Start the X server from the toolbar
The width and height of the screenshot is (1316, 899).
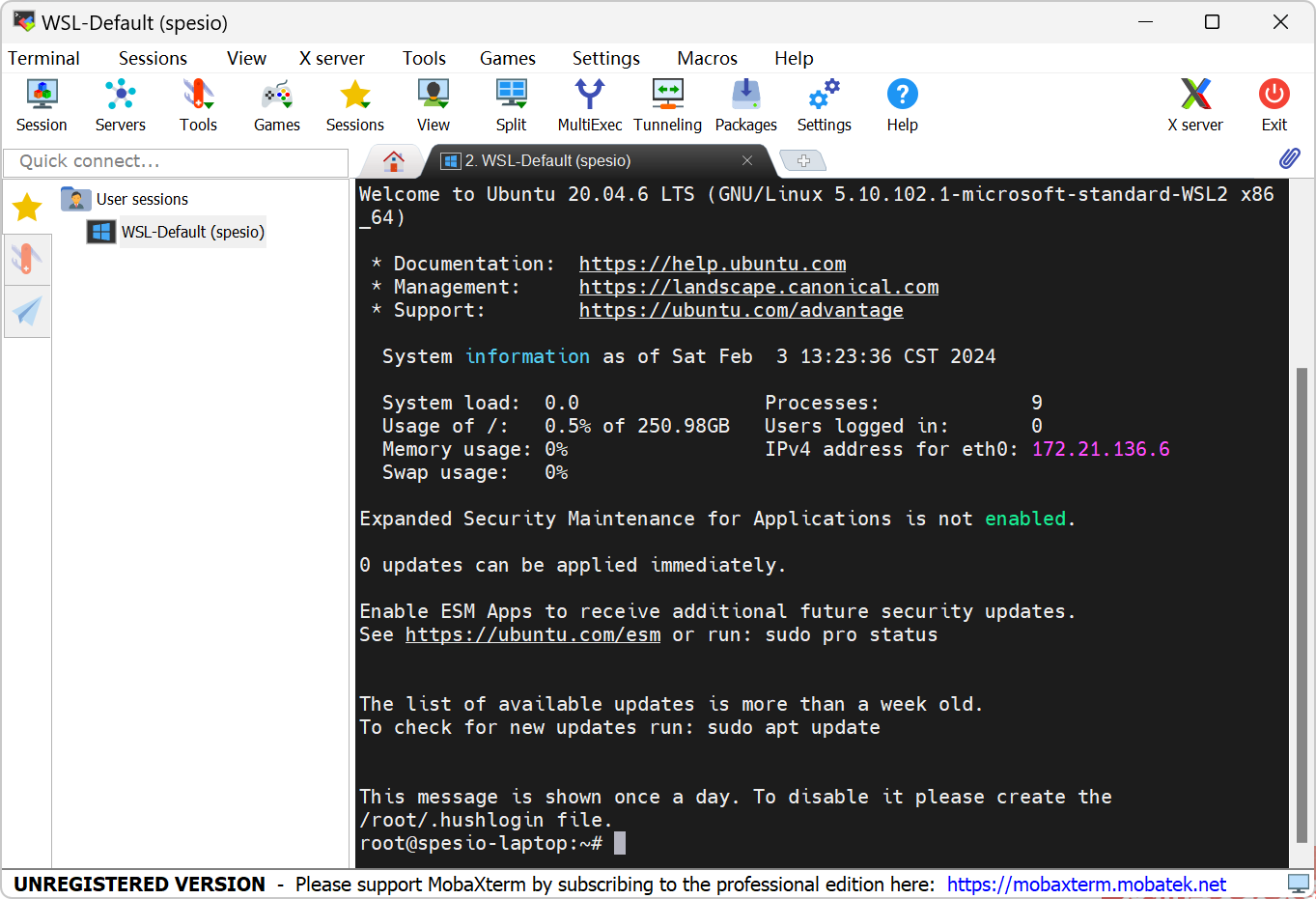(1195, 104)
